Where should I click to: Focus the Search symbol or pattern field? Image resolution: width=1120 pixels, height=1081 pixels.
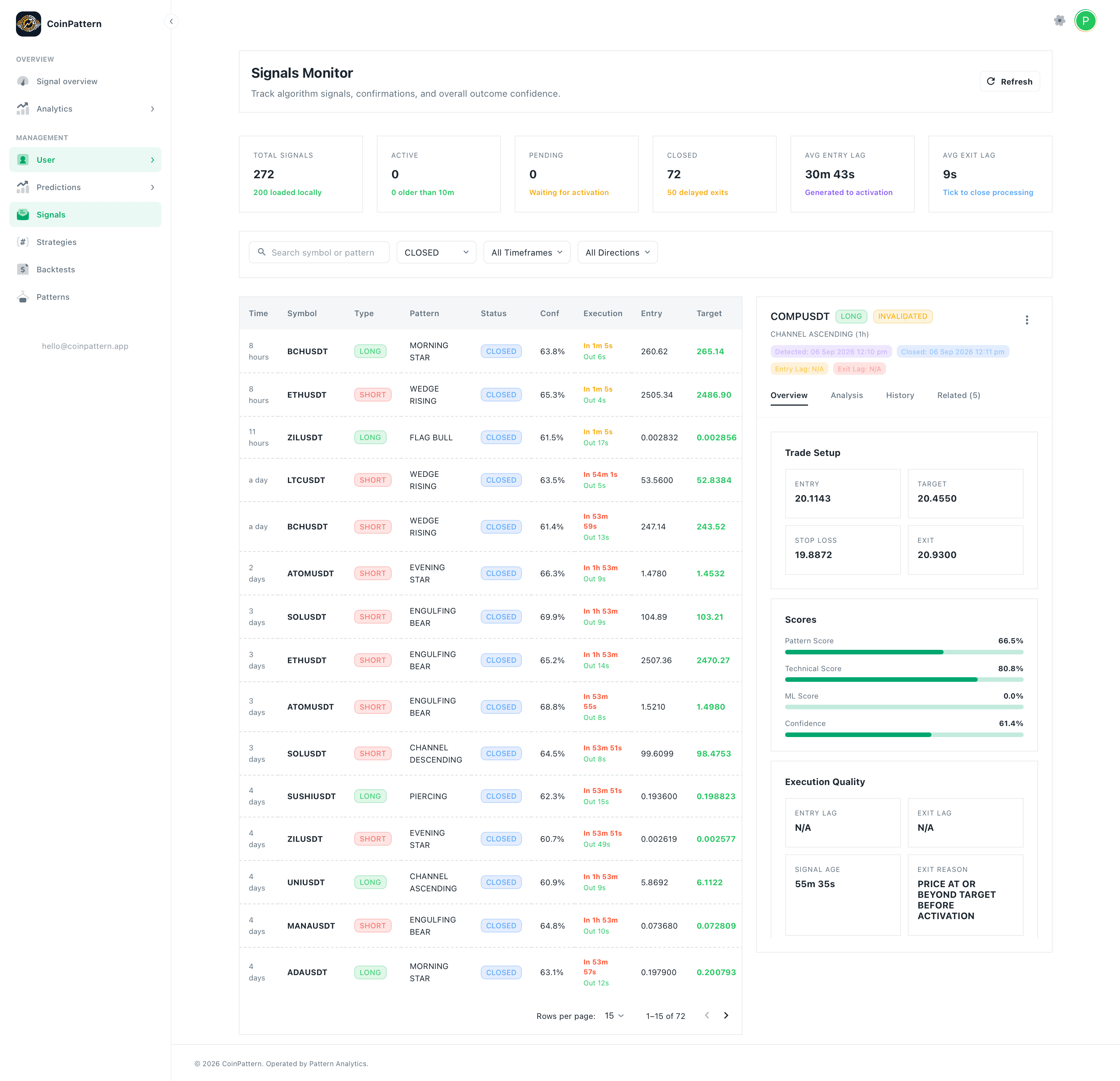(x=319, y=253)
